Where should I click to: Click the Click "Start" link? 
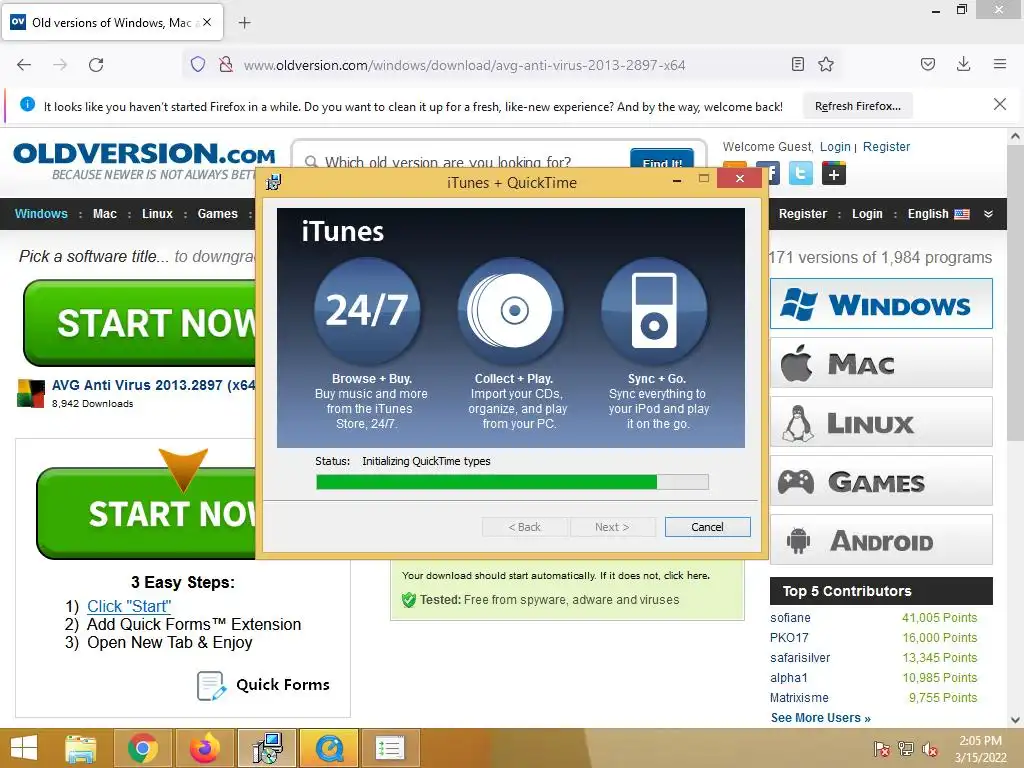point(129,606)
